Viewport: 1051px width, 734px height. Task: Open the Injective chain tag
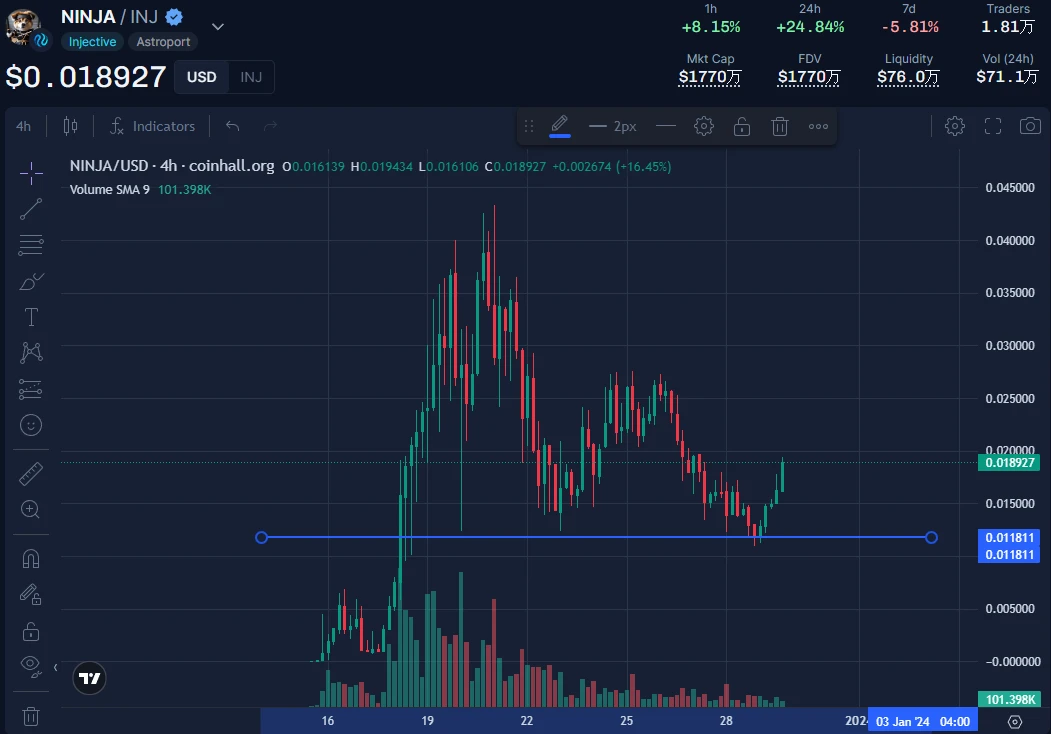(92, 42)
